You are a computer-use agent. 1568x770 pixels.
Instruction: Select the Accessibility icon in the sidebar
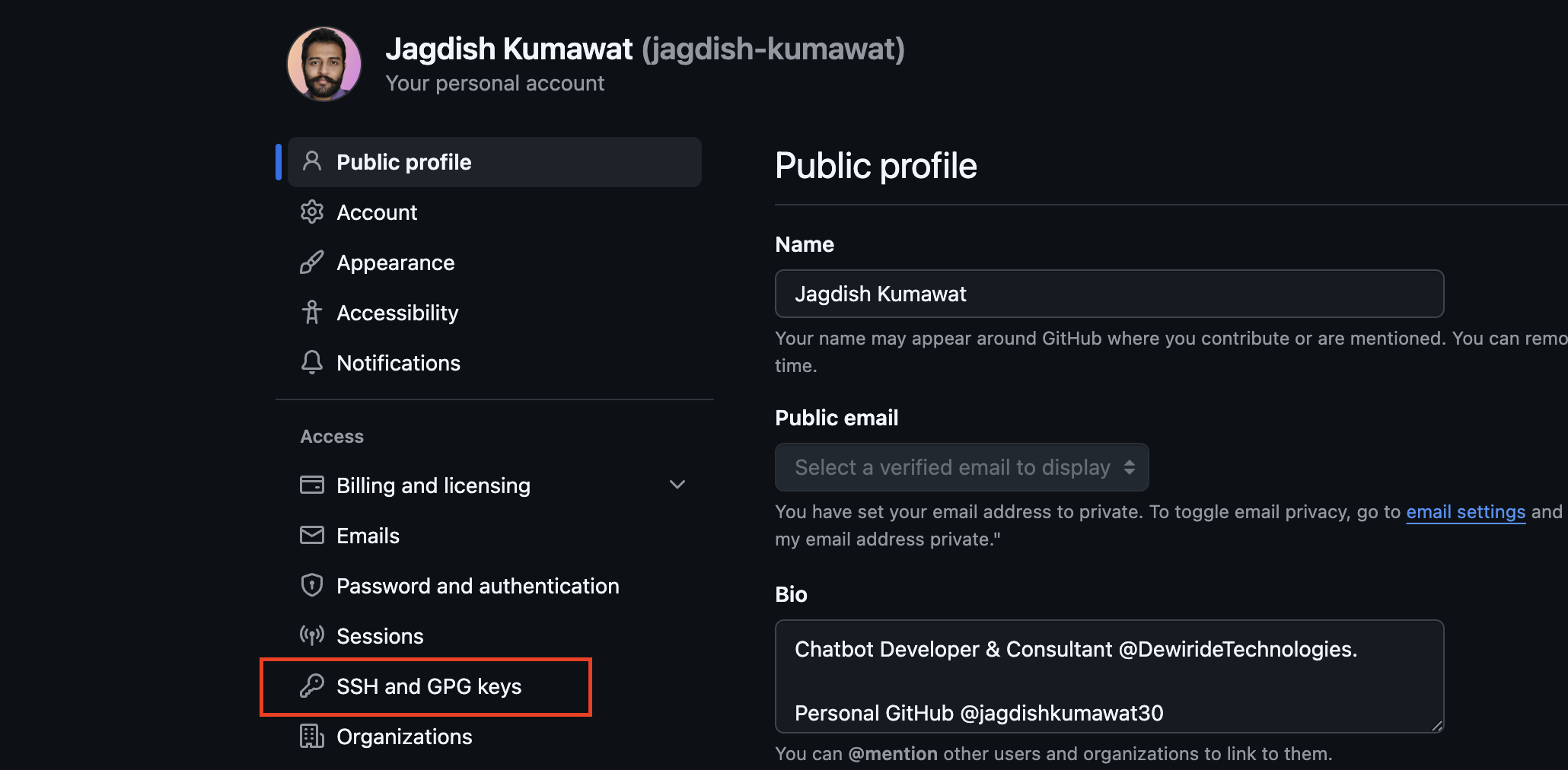click(312, 312)
